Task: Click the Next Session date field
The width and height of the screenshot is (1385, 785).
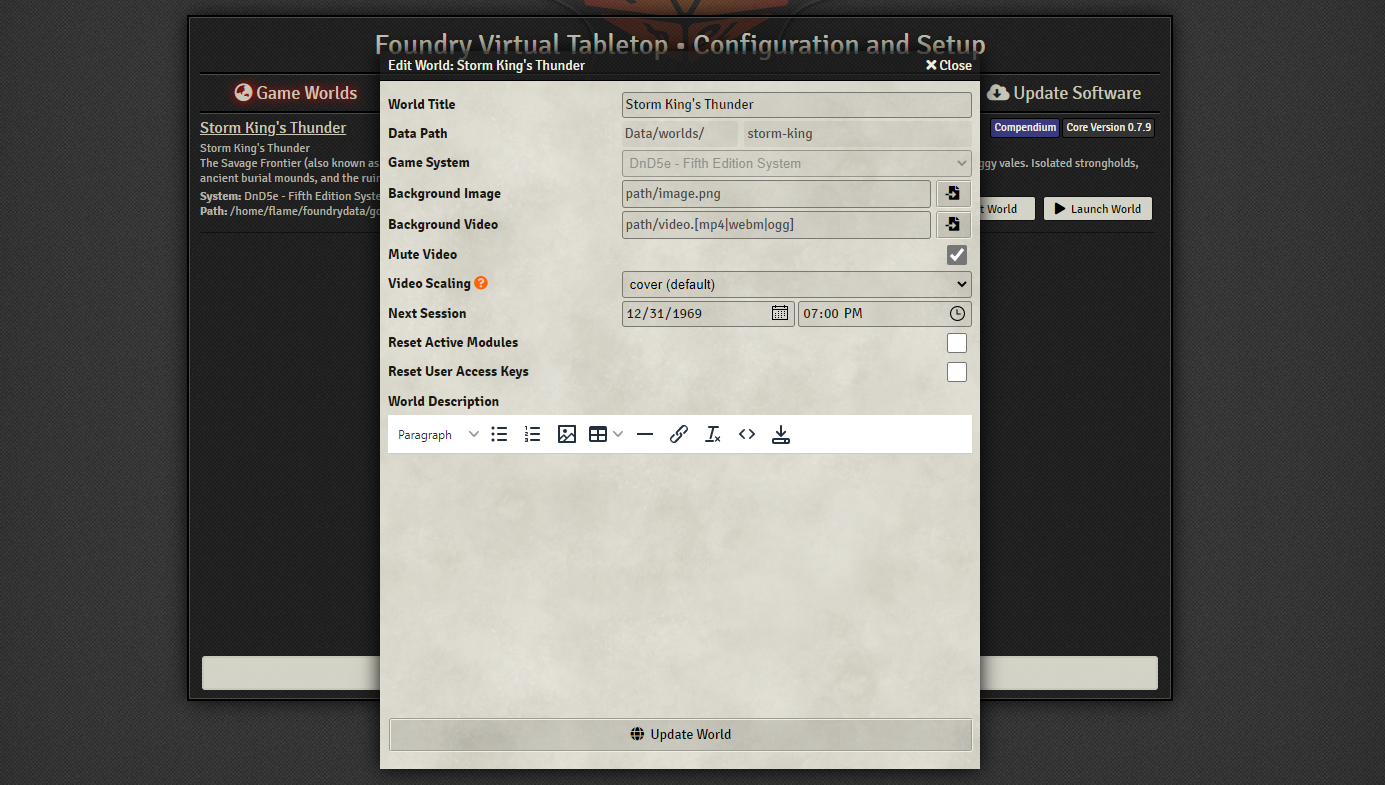Action: [x=708, y=313]
